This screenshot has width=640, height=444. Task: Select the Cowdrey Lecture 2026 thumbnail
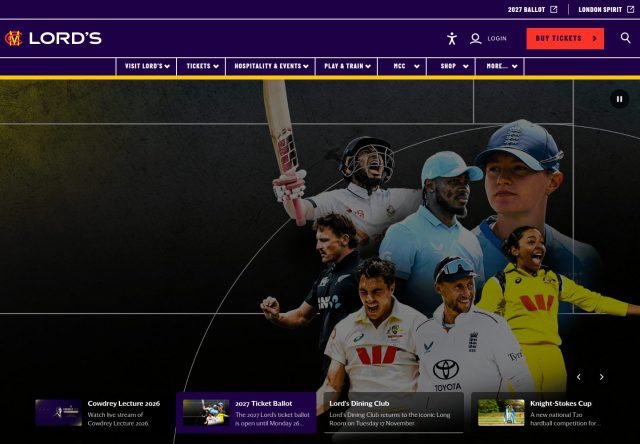[58, 413]
